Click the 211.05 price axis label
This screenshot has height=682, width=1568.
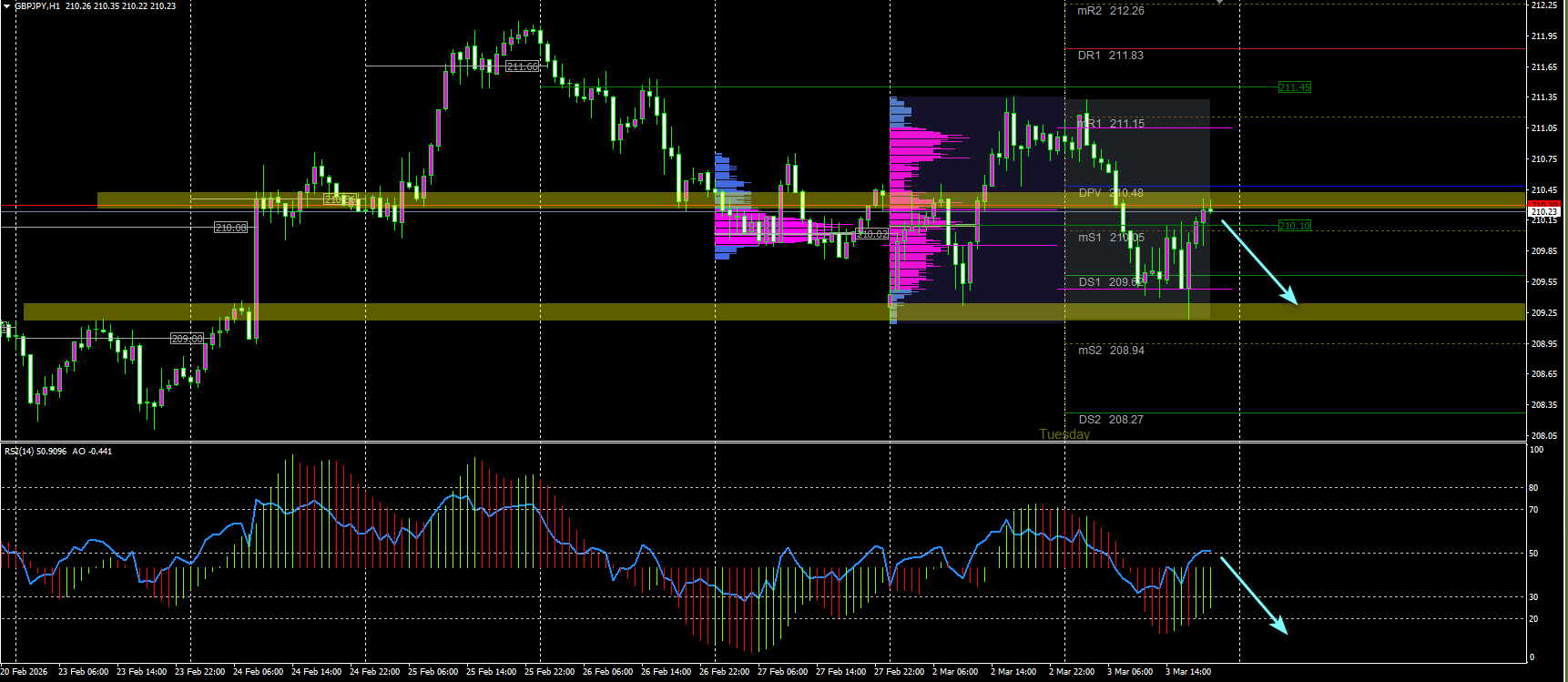point(1544,128)
